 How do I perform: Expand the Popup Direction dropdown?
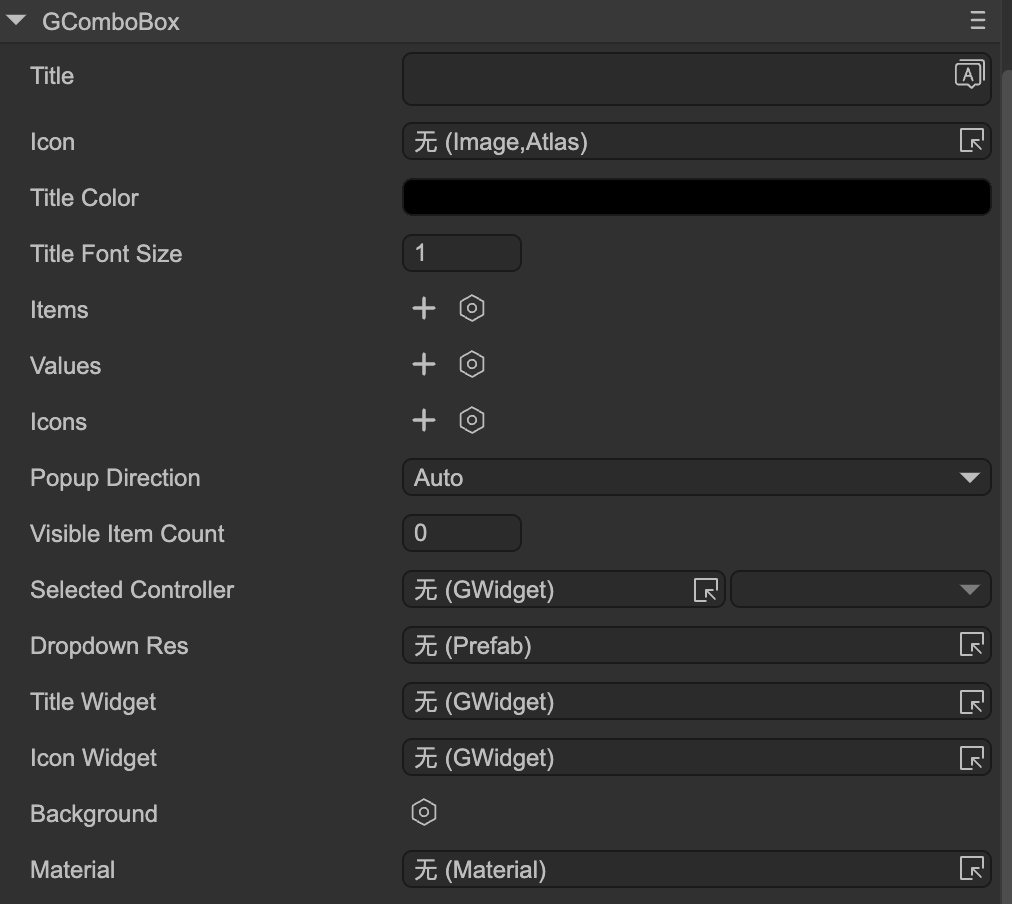coord(696,478)
